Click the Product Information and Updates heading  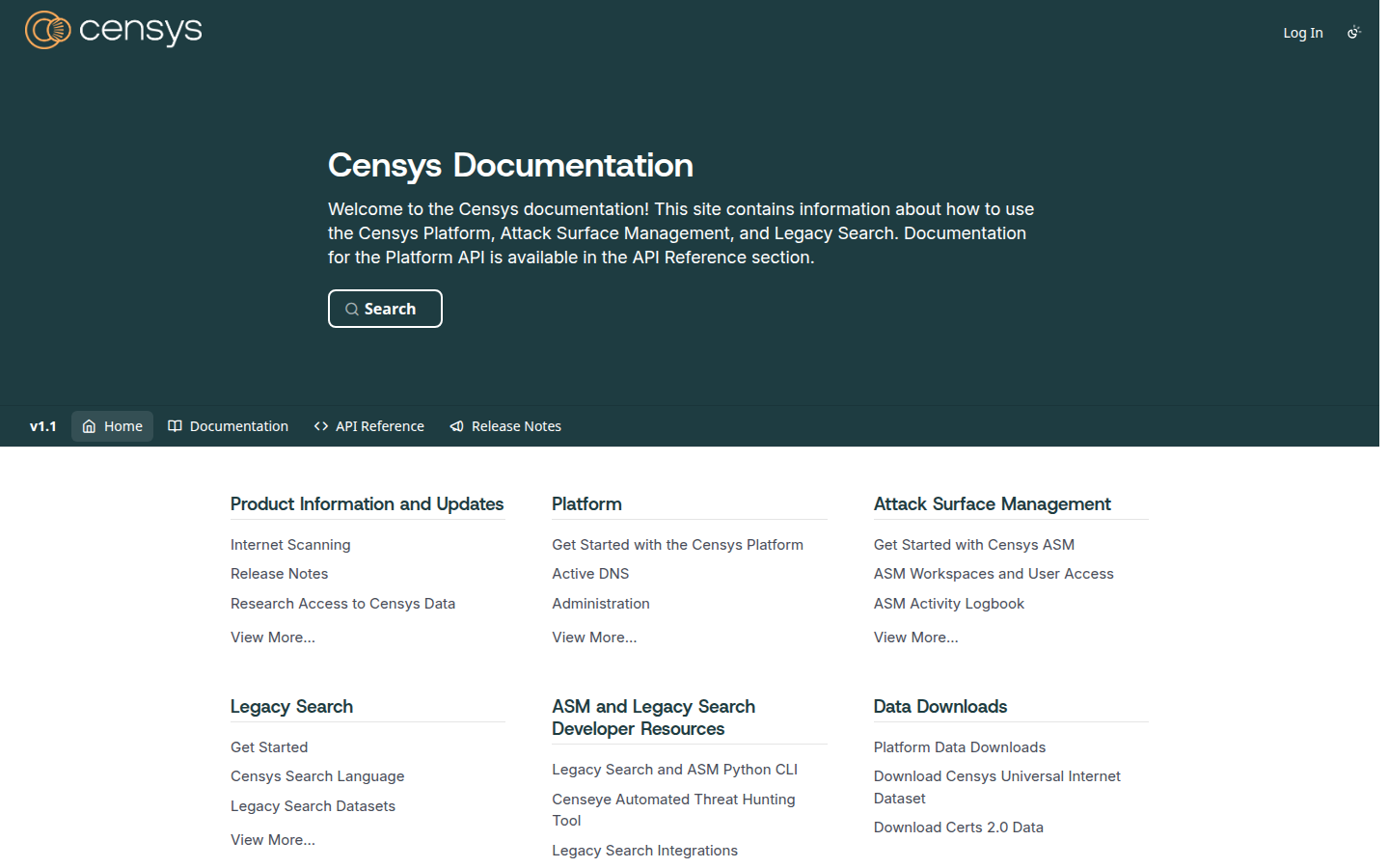pos(367,504)
